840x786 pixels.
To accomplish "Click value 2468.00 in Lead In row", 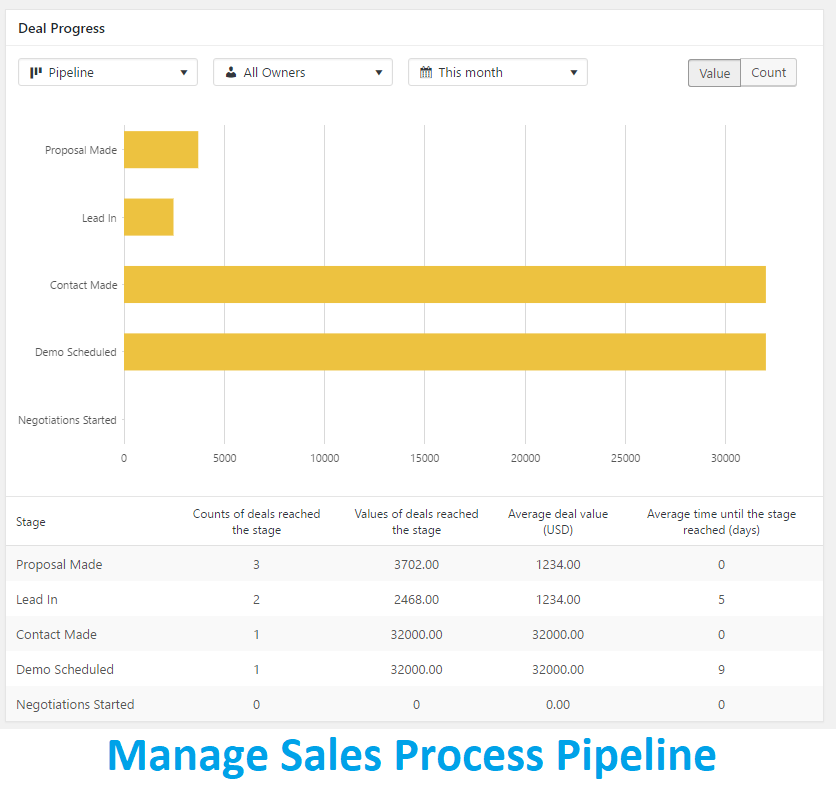I will coord(416,600).
